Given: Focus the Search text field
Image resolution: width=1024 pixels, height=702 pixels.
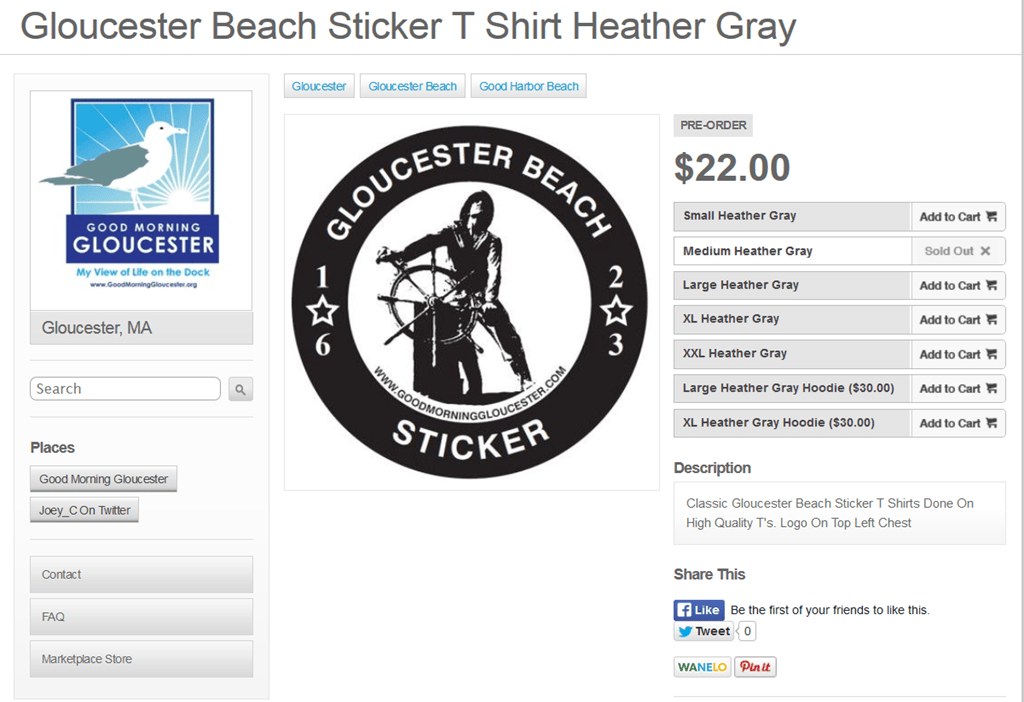Looking at the screenshot, I should click(x=125, y=389).
